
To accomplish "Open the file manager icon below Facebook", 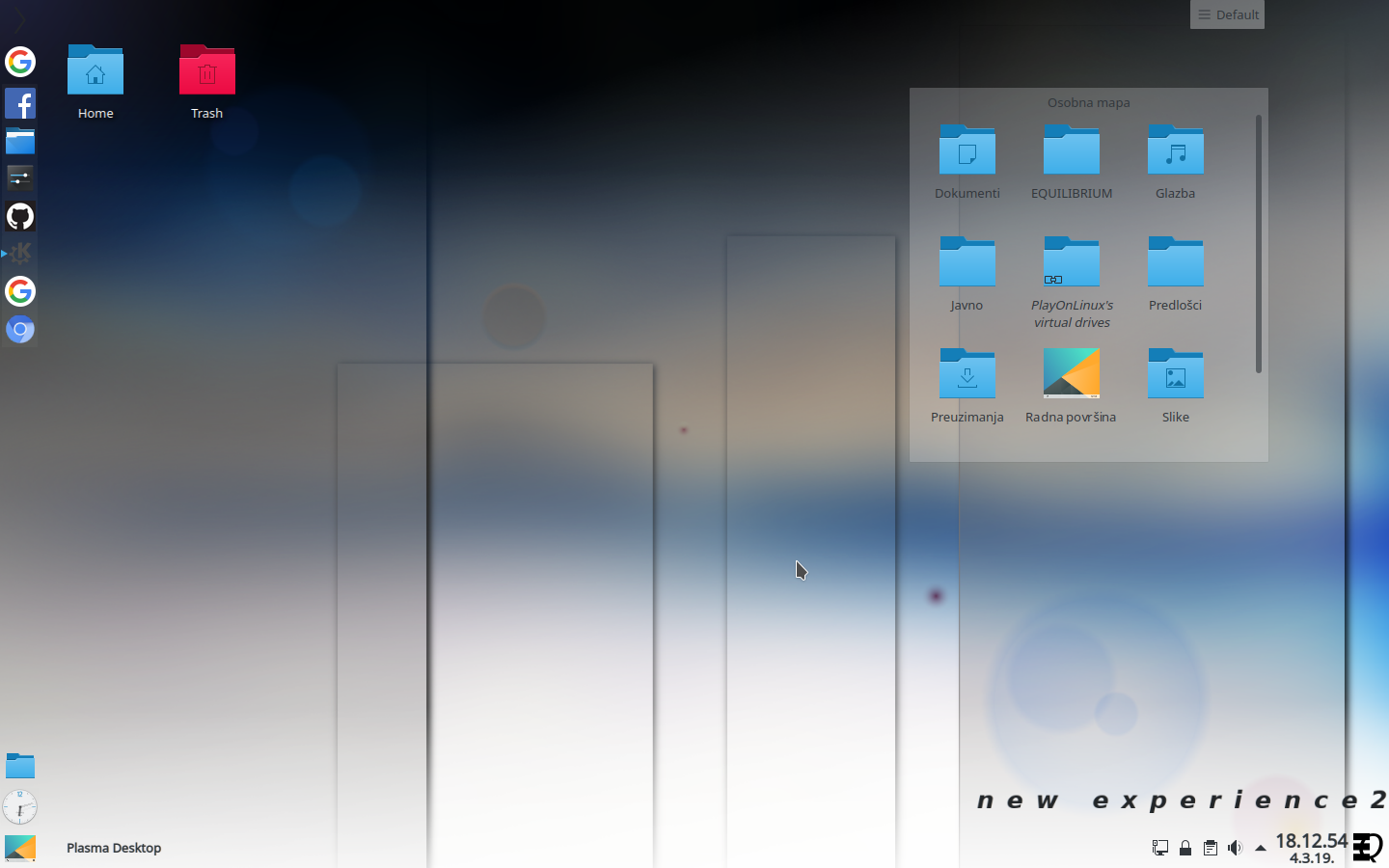I will click(20, 142).
